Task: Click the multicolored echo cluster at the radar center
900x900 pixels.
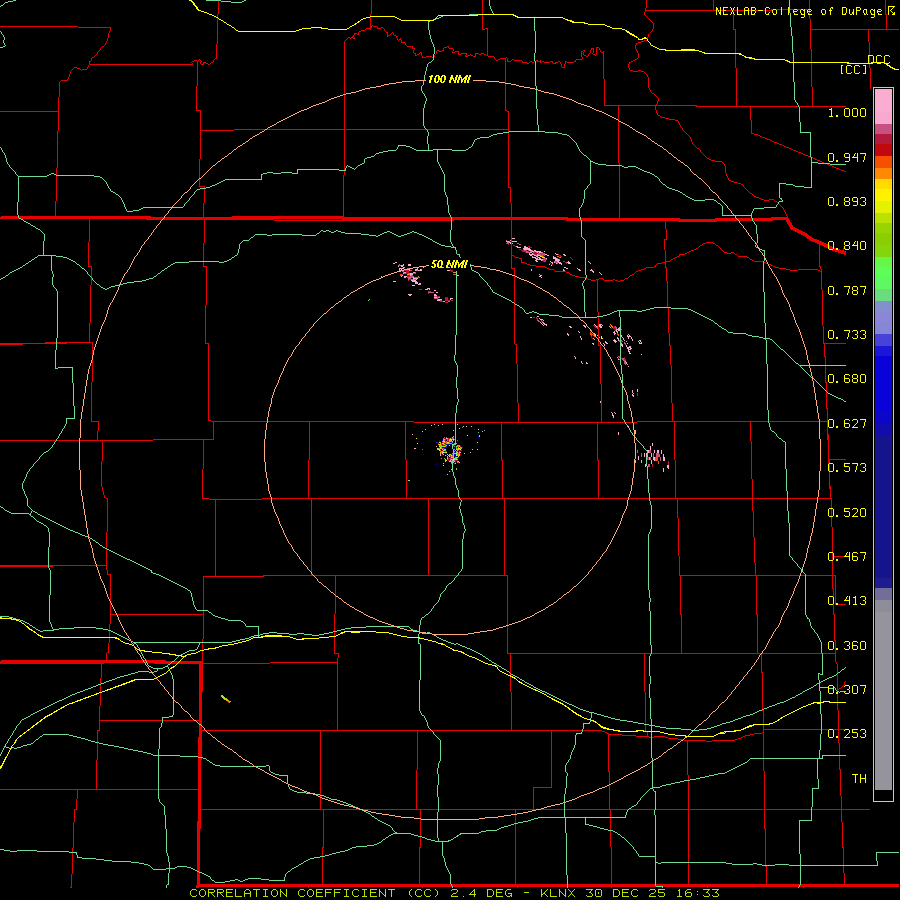Action: (450, 449)
